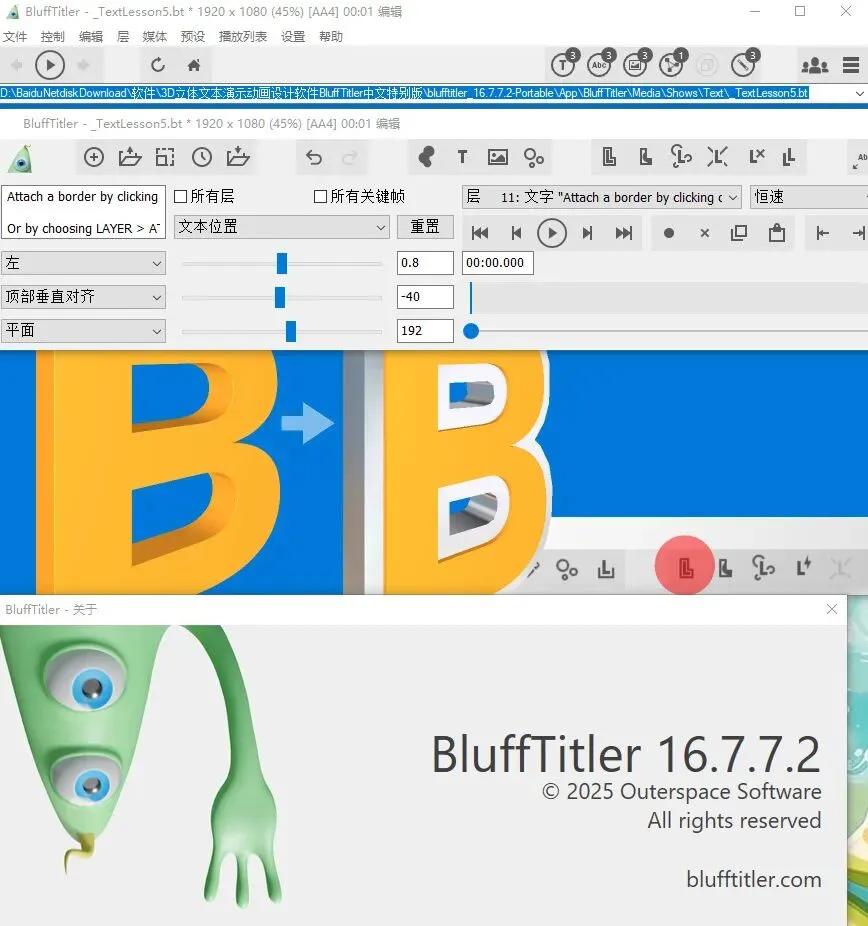
Task: Open the 左 alignment dropdown
Action: pos(83,263)
